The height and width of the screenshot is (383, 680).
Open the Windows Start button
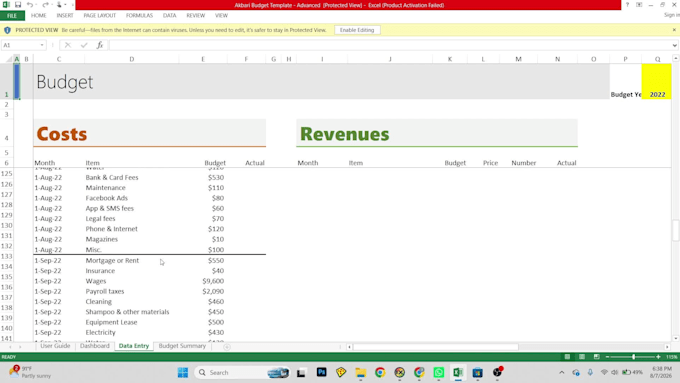coord(183,373)
